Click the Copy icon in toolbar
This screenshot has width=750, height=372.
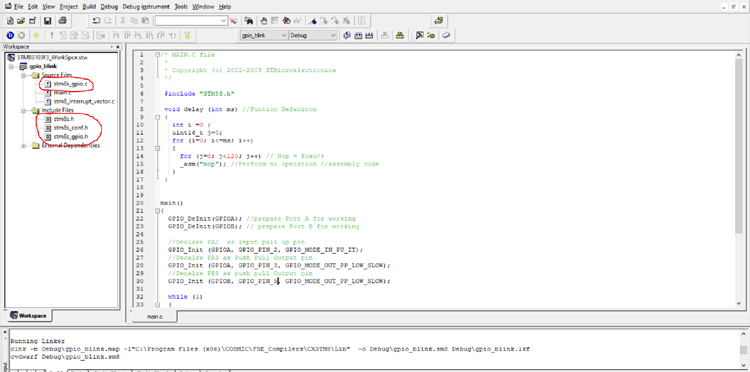(x=134, y=21)
